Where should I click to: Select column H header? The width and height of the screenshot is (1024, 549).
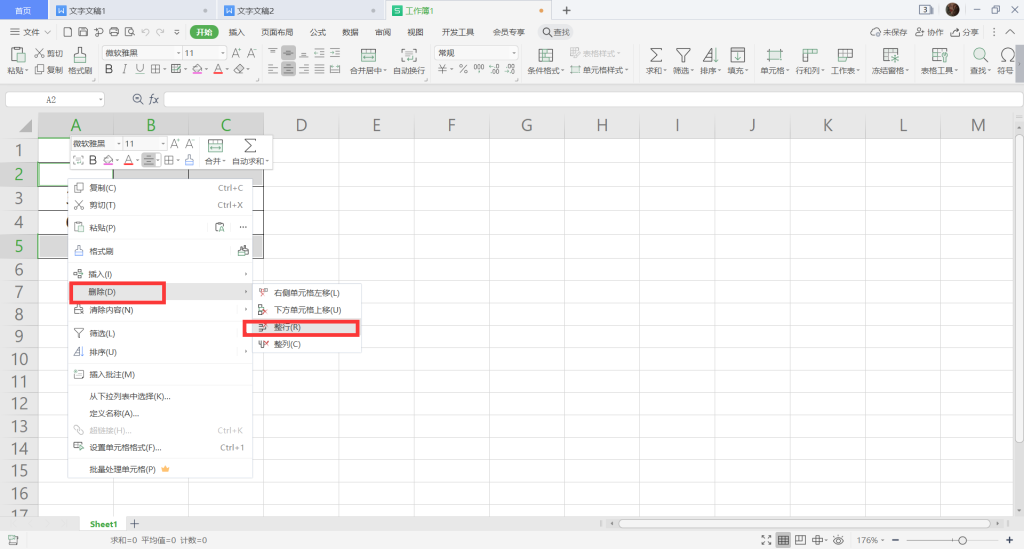click(x=602, y=125)
